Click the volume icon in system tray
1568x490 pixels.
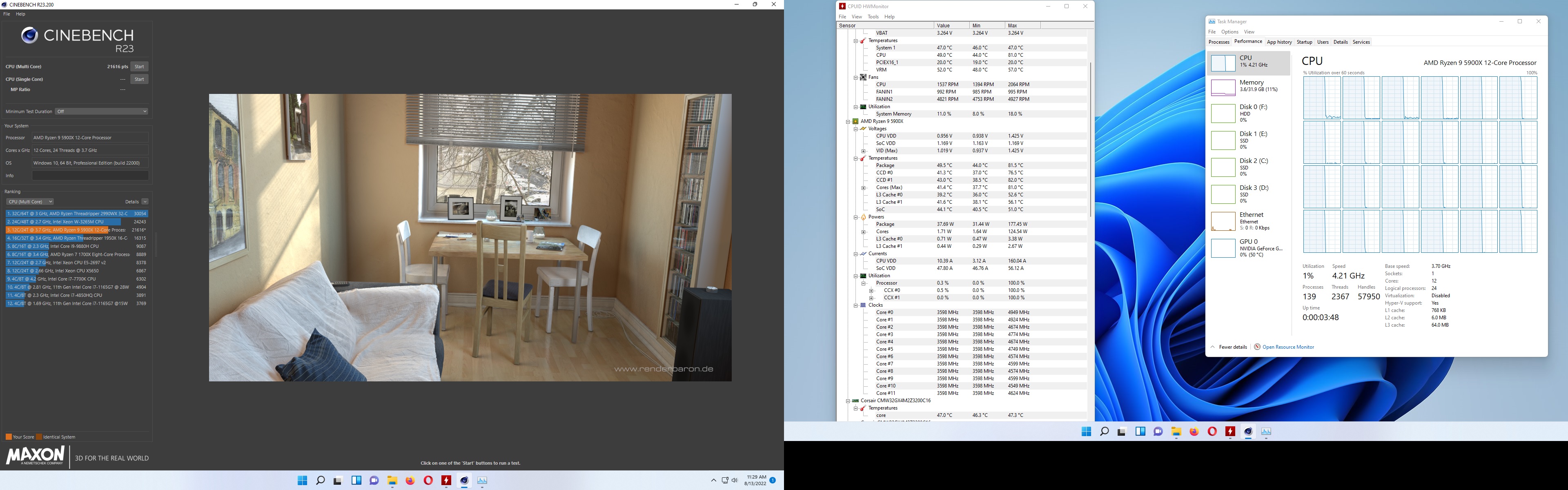[735, 480]
